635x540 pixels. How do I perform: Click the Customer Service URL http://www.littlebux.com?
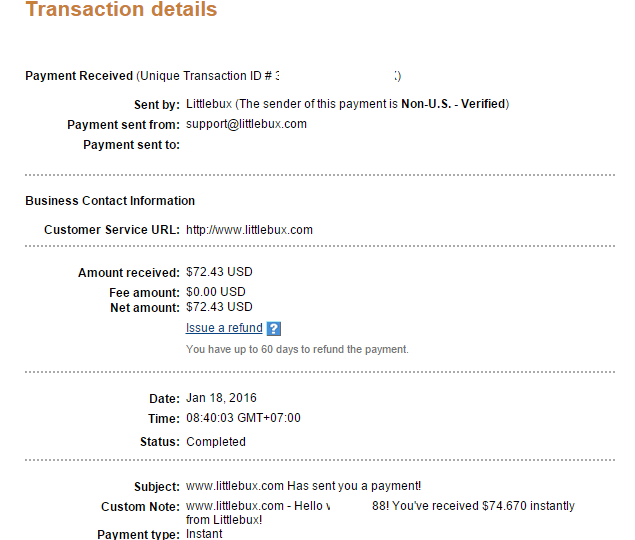(249, 230)
